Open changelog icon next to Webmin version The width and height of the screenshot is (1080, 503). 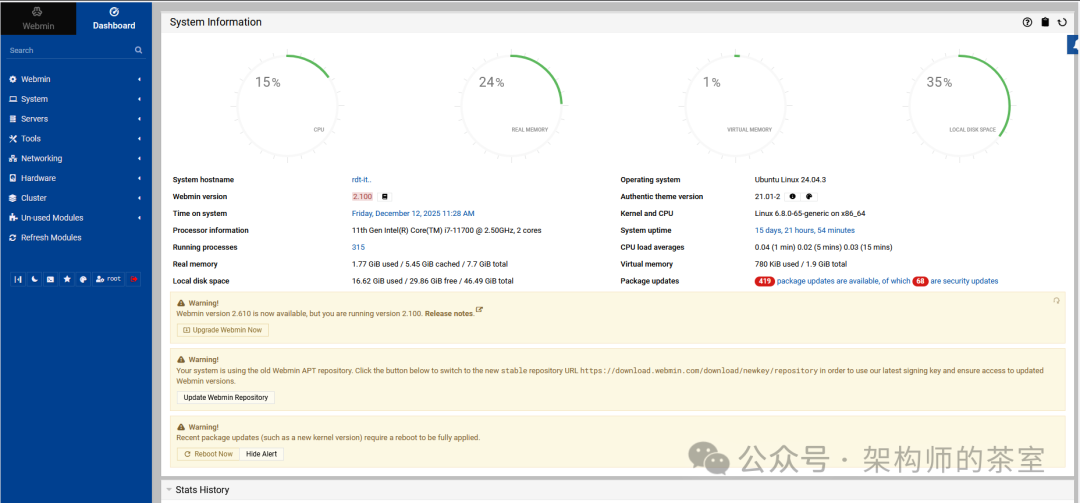tap(385, 196)
